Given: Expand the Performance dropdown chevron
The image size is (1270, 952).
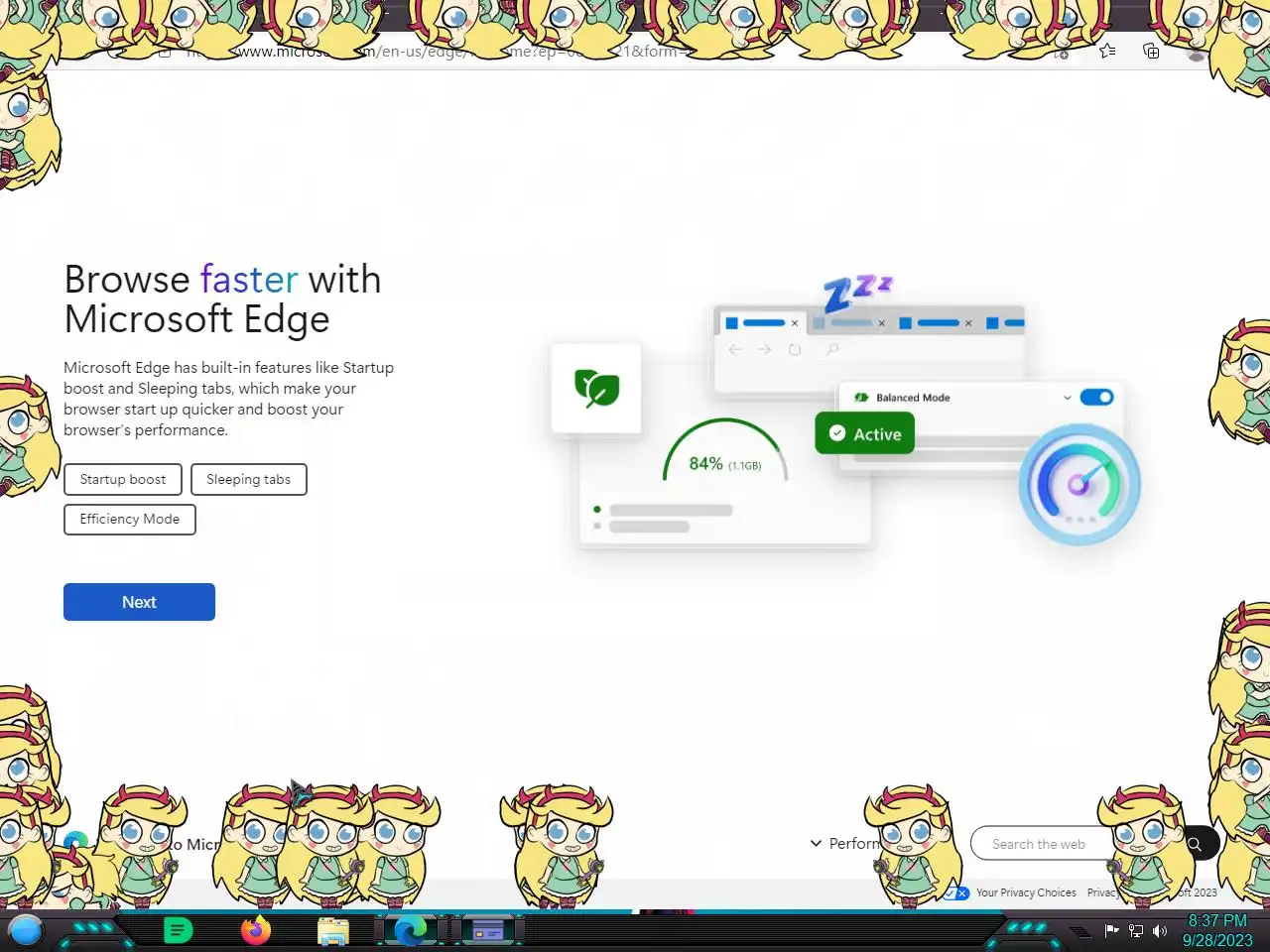Looking at the screenshot, I should click(816, 843).
